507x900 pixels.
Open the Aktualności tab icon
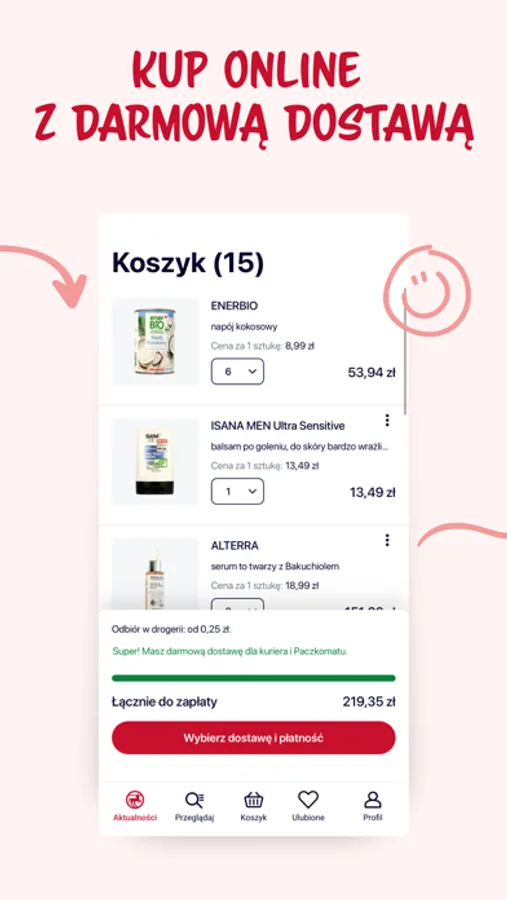135,800
